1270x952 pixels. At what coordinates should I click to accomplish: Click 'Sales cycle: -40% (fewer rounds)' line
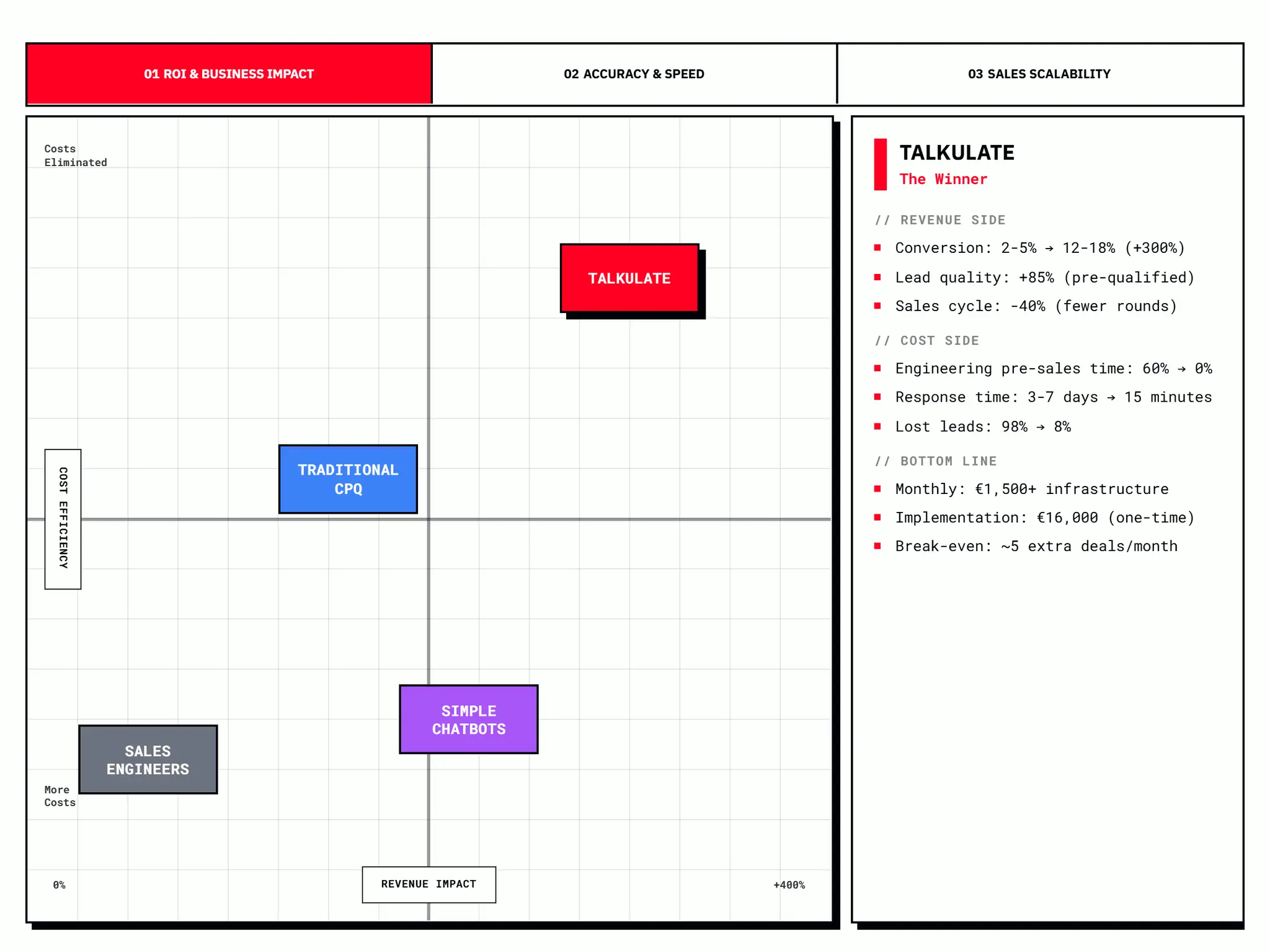click(x=1036, y=306)
